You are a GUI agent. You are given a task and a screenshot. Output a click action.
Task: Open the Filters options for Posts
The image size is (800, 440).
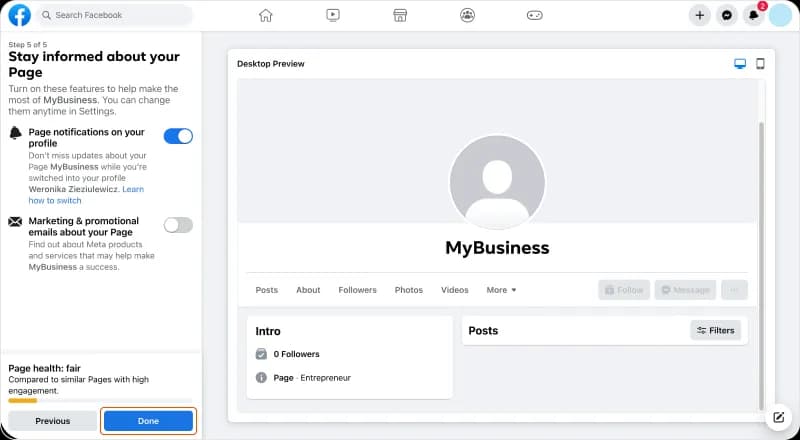pyautogui.click(x=716, y=330)
